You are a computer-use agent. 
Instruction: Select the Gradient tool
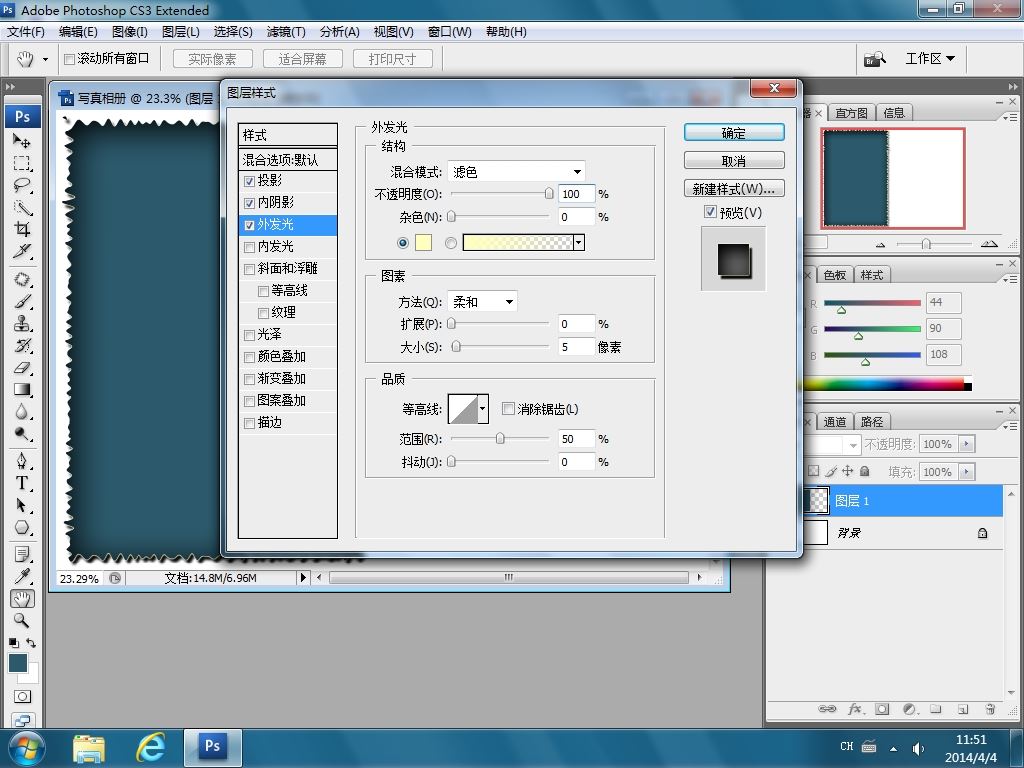click(22, 390)
